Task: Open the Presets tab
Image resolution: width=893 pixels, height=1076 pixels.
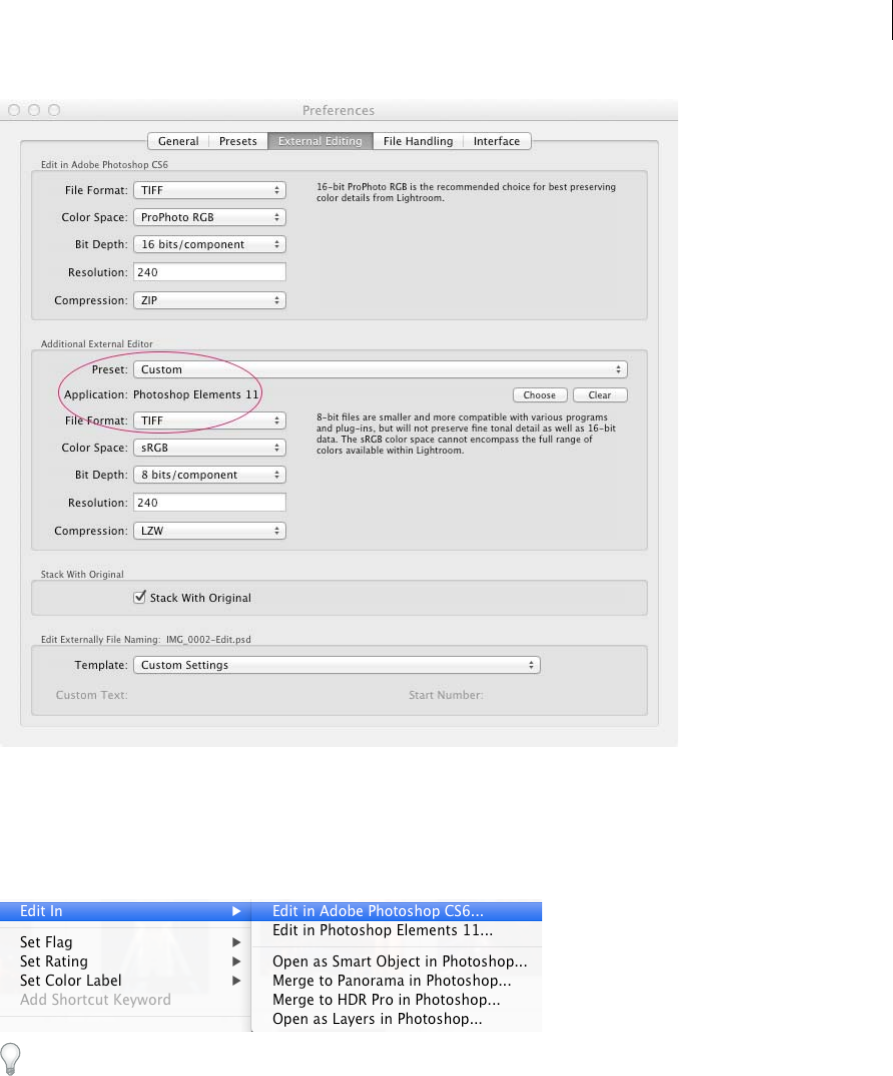Action: click(238, 141)
